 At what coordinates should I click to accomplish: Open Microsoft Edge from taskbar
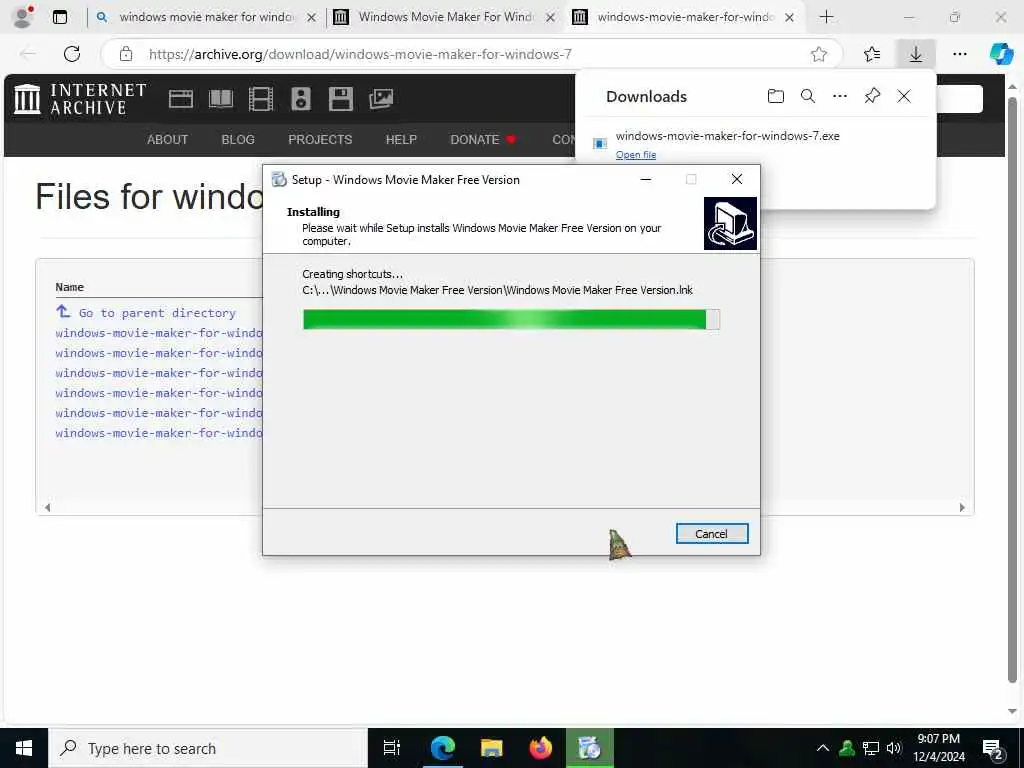tap(443, 748)
